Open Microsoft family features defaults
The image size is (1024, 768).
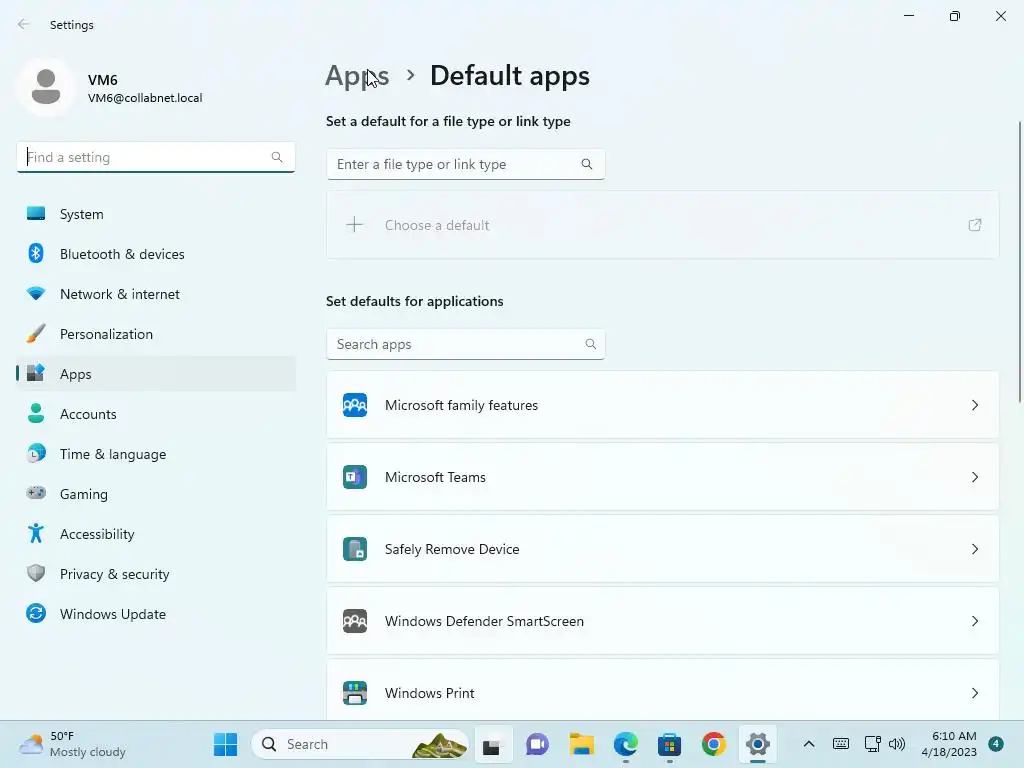pos(662,405)
